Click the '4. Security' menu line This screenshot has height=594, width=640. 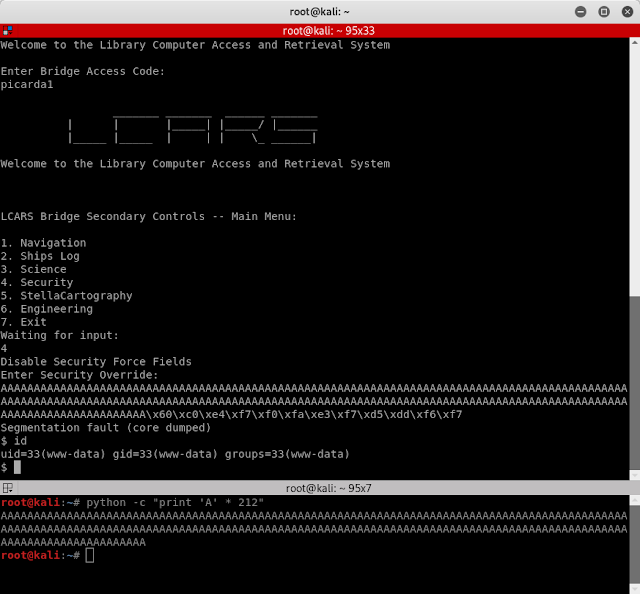click(37, 283)
